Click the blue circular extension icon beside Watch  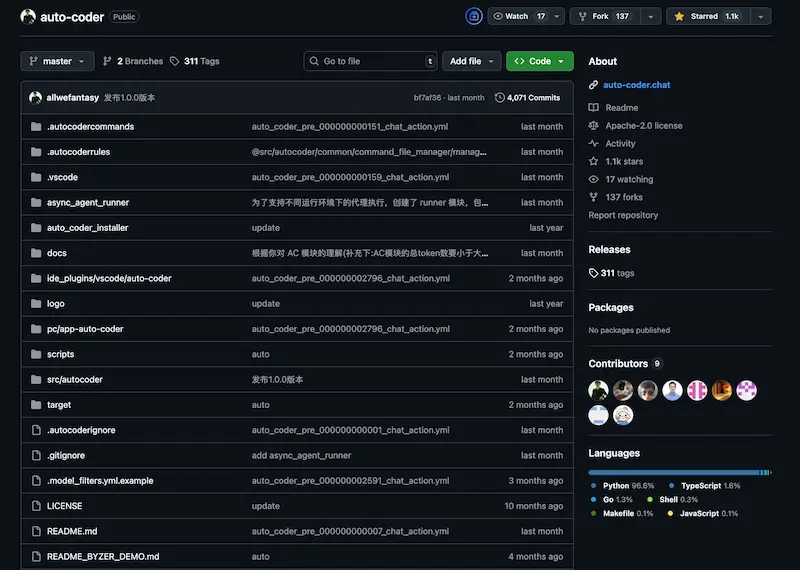(x=473, y=16)
